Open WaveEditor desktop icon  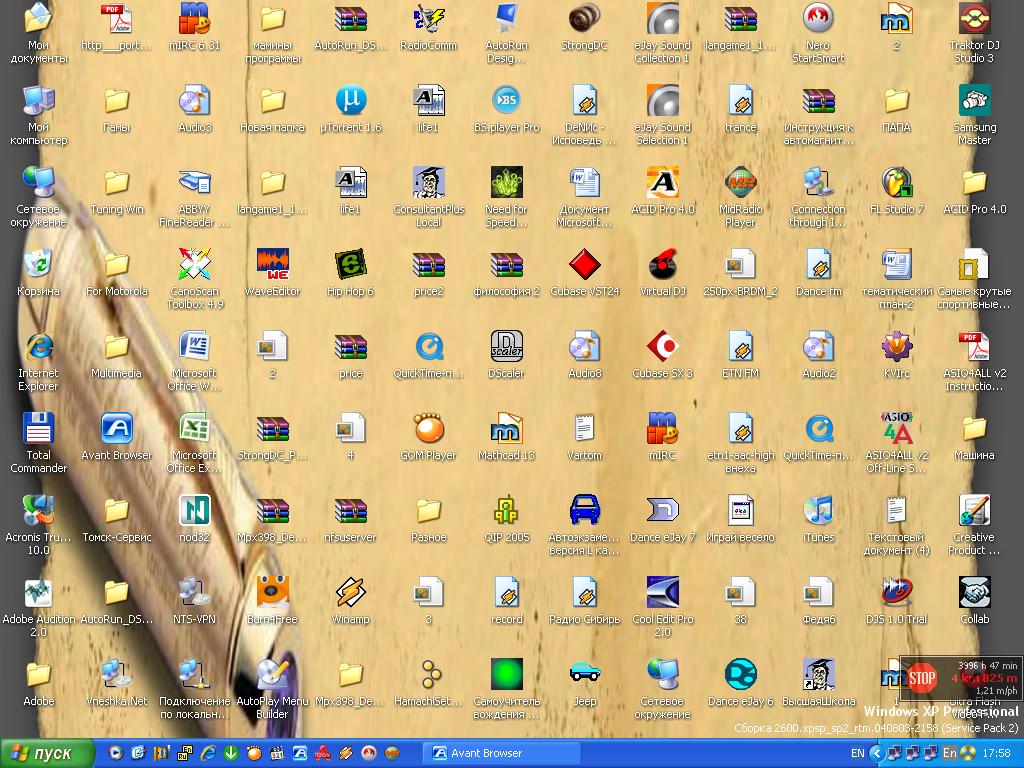(x=272, y=265)
